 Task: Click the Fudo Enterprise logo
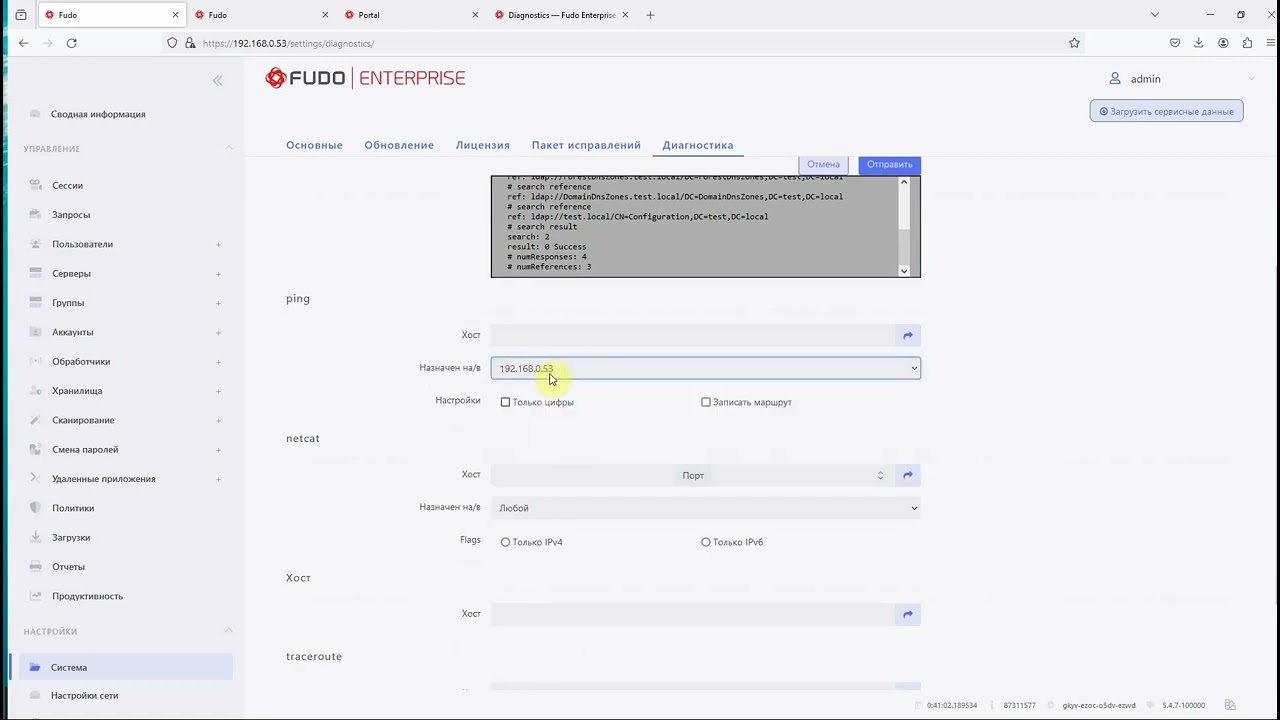(x=365, y=78)
